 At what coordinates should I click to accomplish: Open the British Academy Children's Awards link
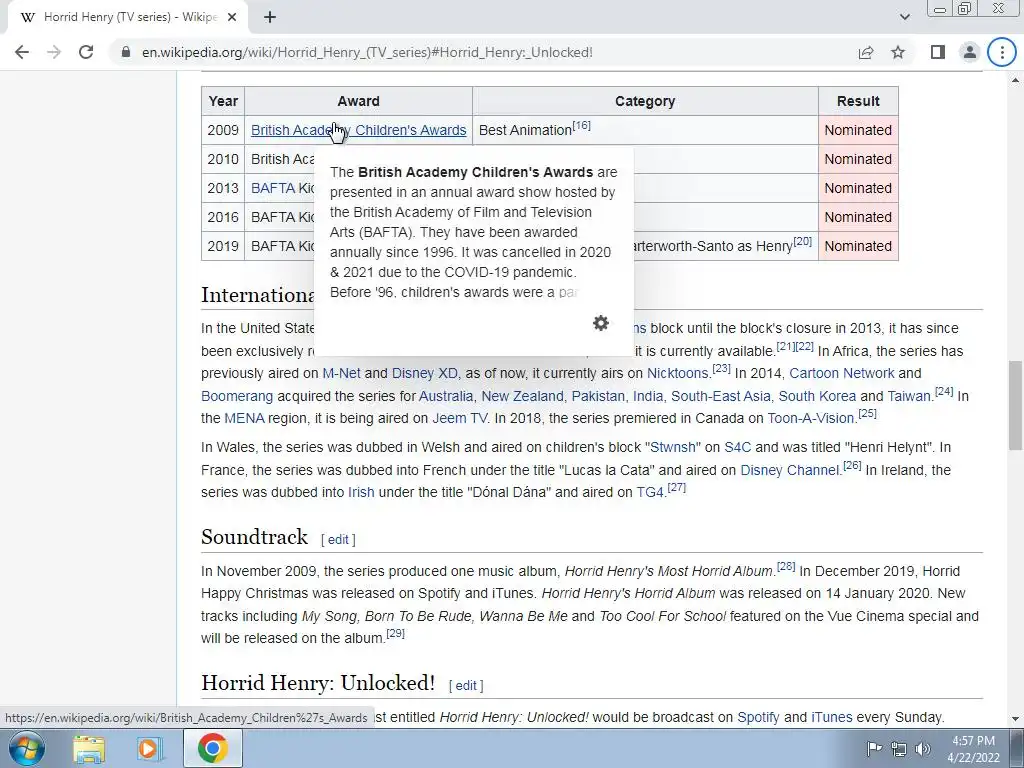359,130
